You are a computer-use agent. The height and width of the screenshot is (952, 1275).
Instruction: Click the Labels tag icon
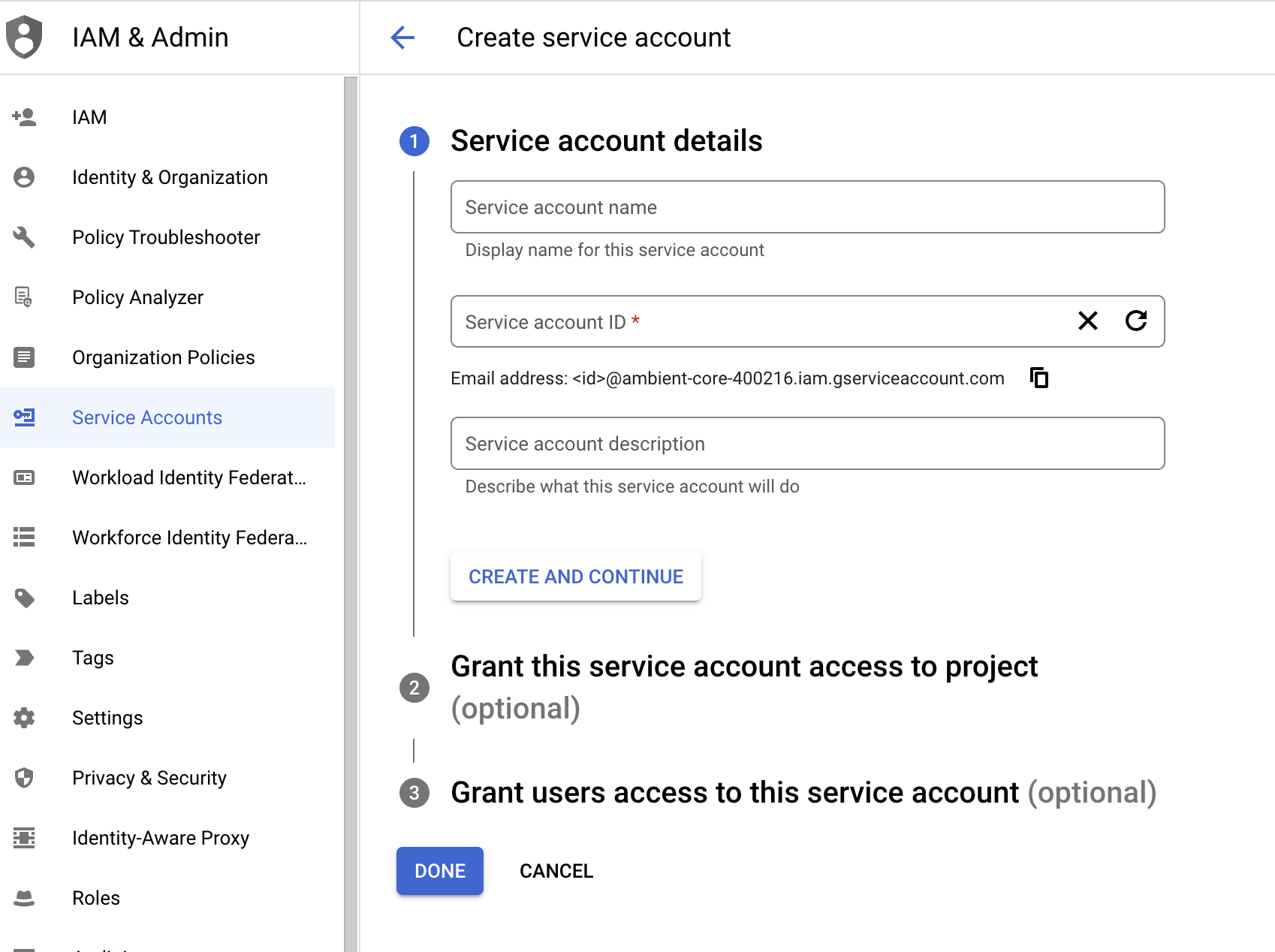click(x=24, y=598)
